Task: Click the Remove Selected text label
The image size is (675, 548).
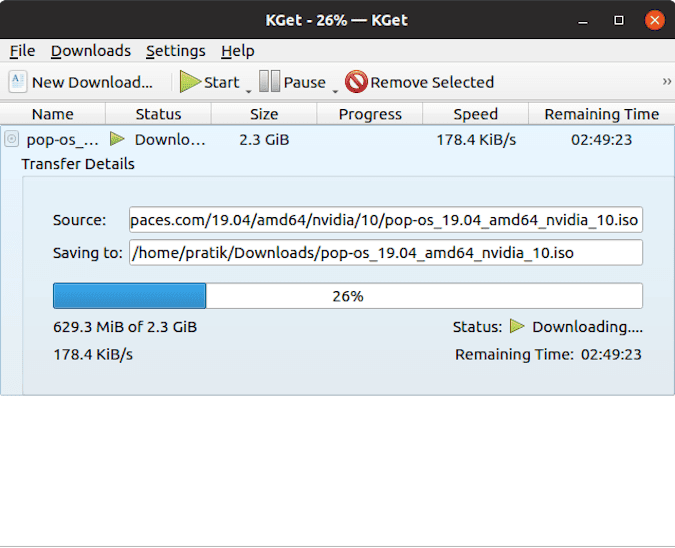Action: (x=432, y=82)
